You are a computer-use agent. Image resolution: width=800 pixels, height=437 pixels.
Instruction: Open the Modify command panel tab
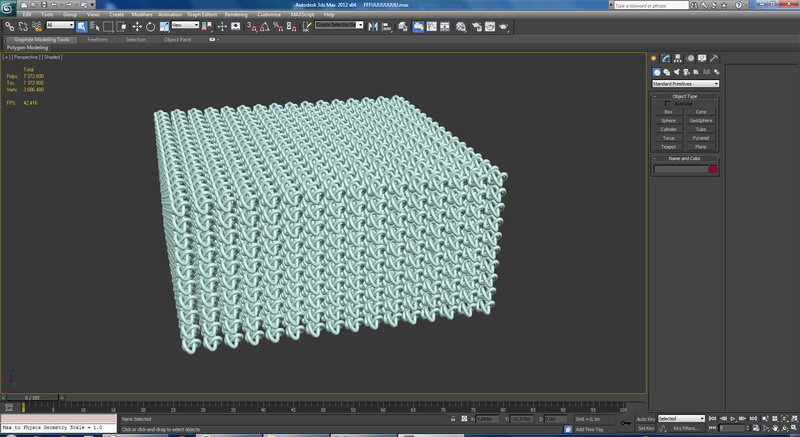(665, 59)
